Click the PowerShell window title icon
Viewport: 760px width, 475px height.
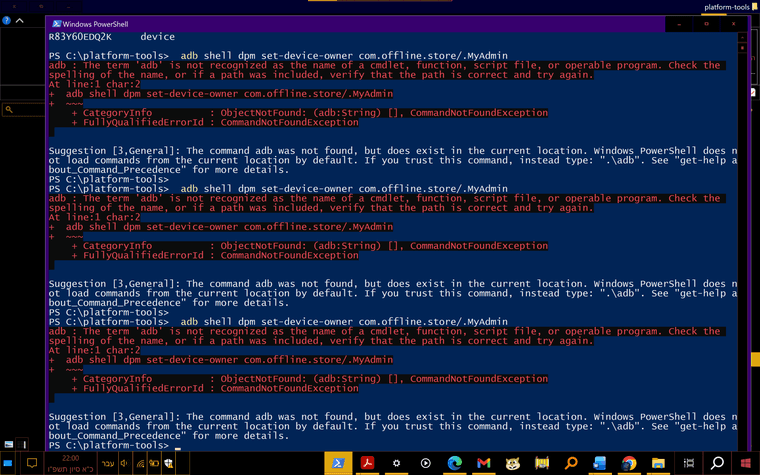click(56, 24)
